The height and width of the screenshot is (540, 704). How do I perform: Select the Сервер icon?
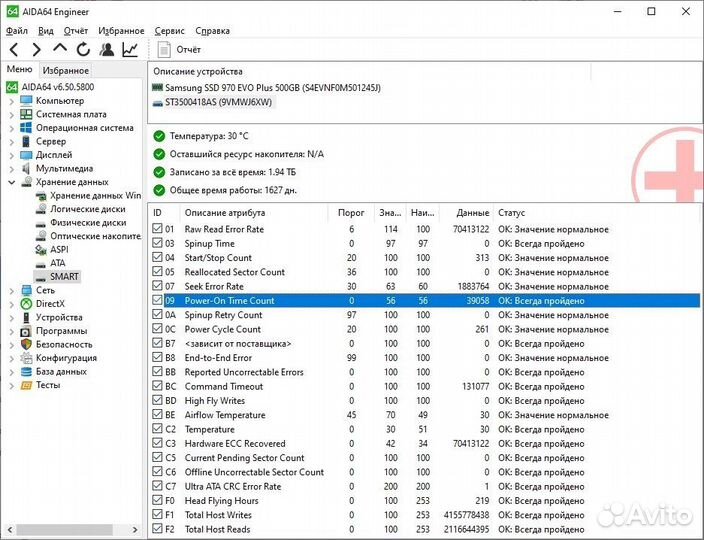[26, 141]
